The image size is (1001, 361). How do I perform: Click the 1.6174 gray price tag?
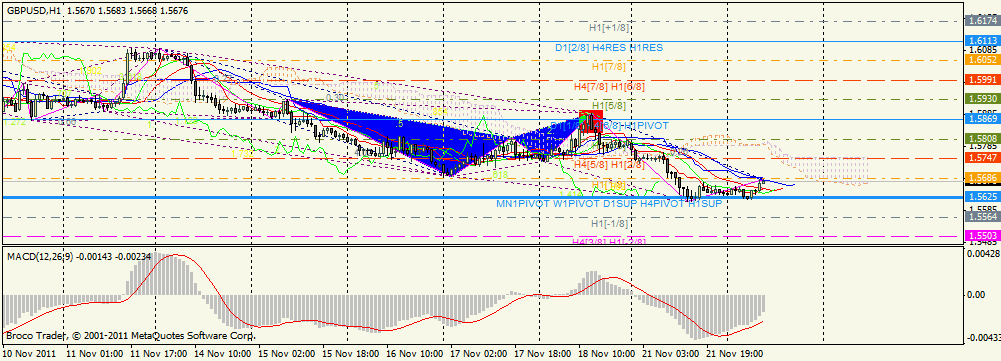pyautogui.click(x=984, y=21)
